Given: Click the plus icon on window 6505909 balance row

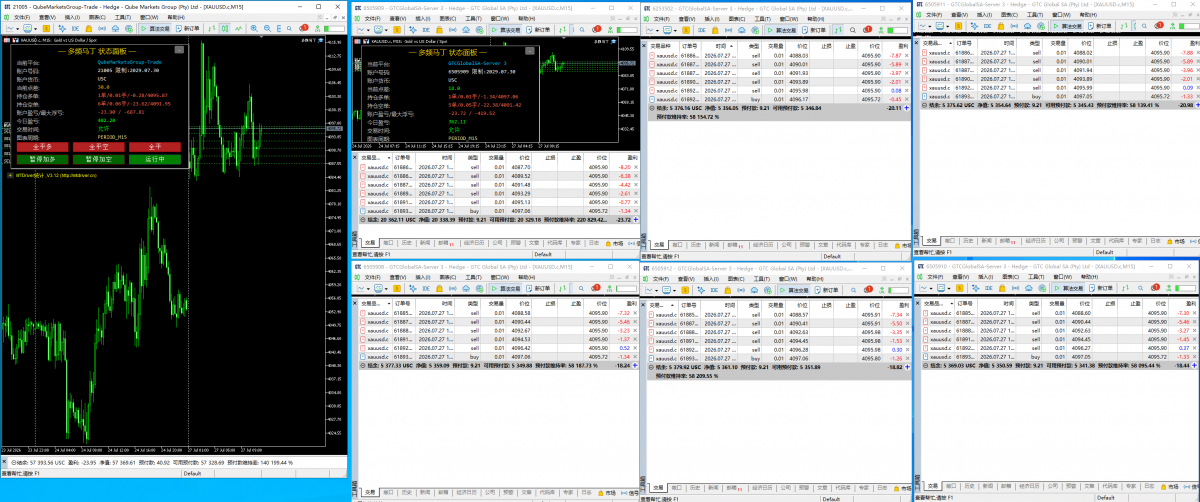Looking at the screenshot, I should [635, 220].
